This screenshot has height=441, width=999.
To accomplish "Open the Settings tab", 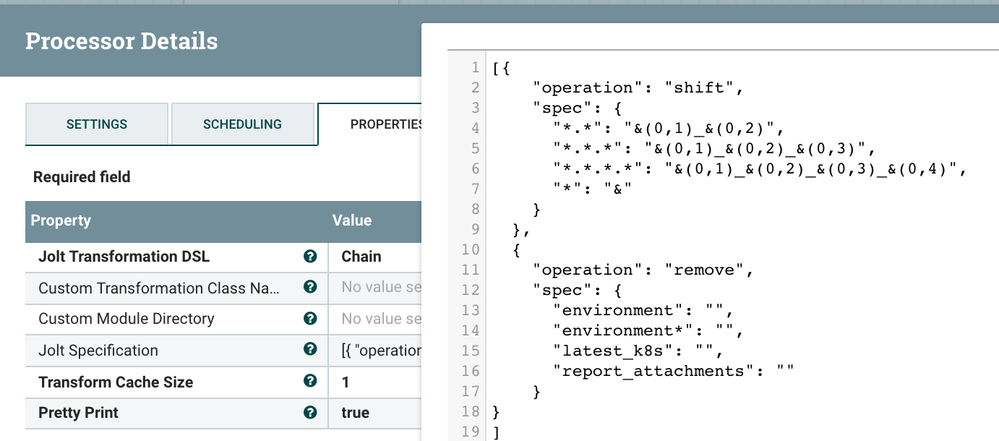I will coord(96,125).
